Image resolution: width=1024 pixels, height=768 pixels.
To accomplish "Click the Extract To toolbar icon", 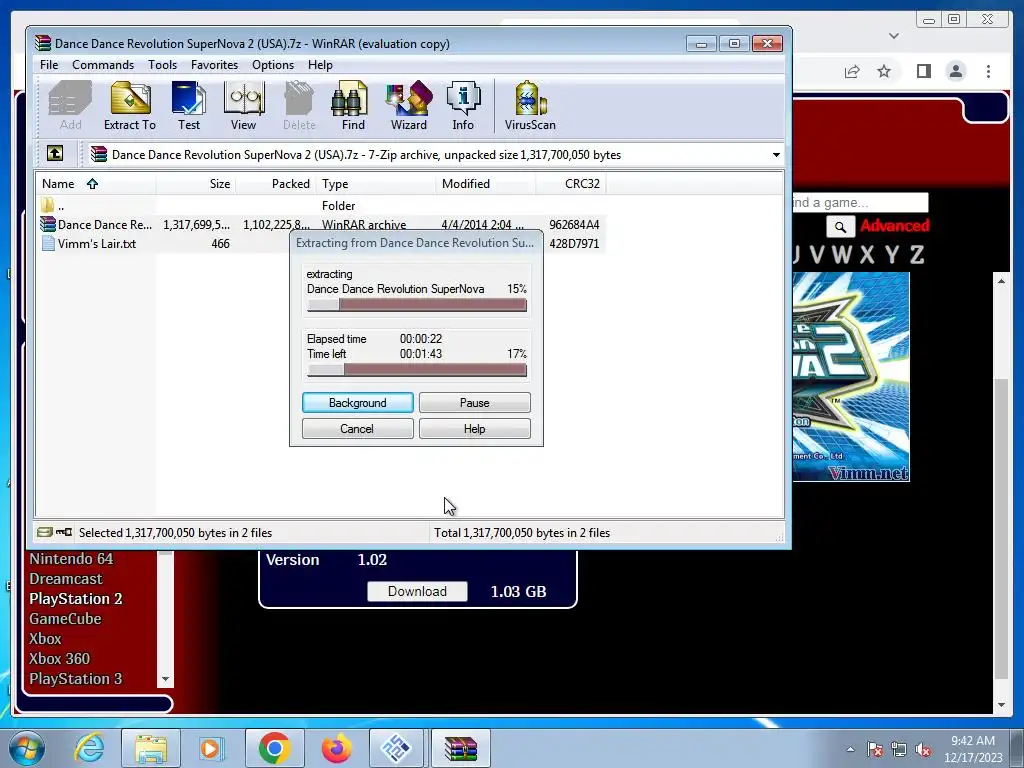I will coord(130,106).
